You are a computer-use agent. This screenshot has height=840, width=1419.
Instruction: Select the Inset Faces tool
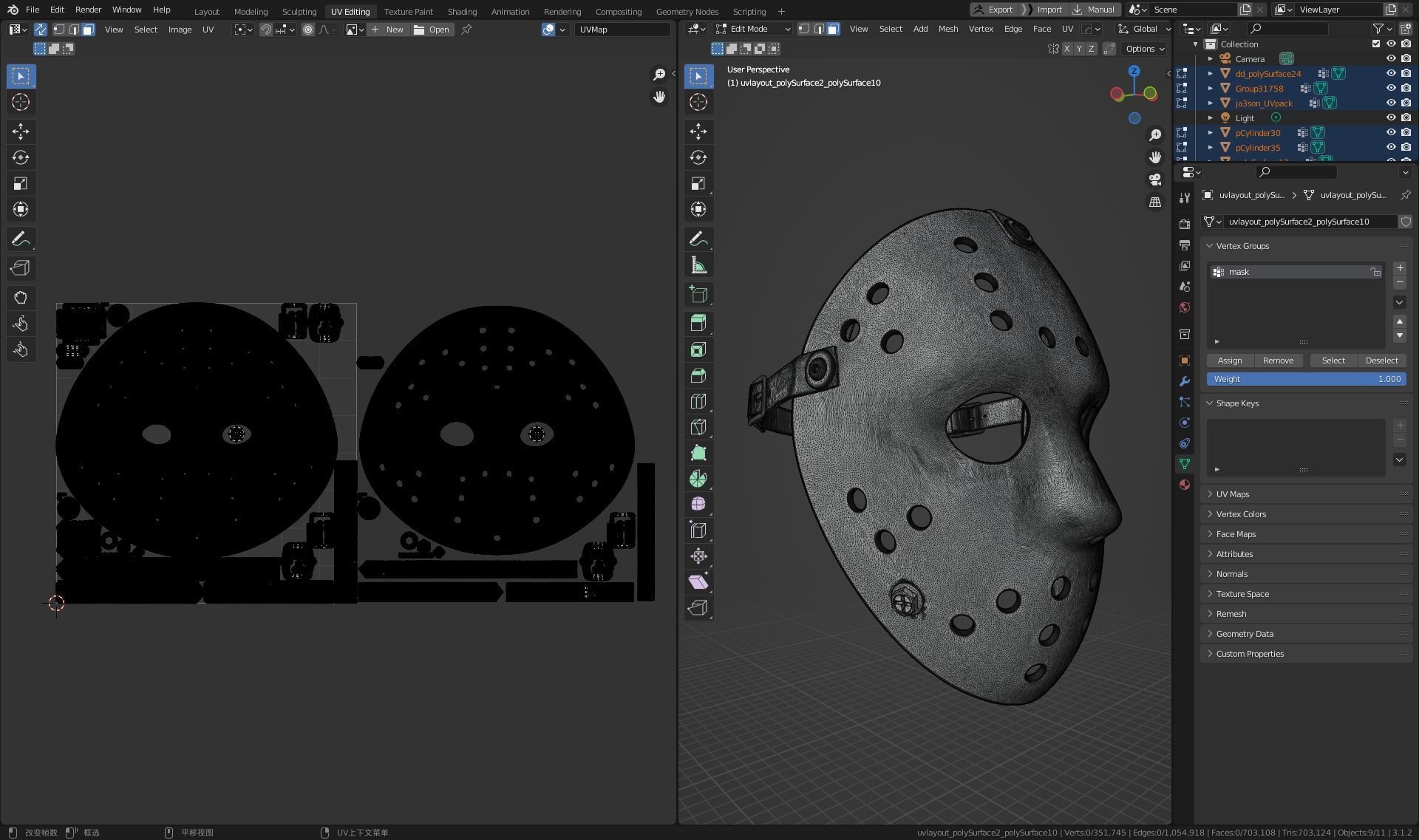click(698, 349)
